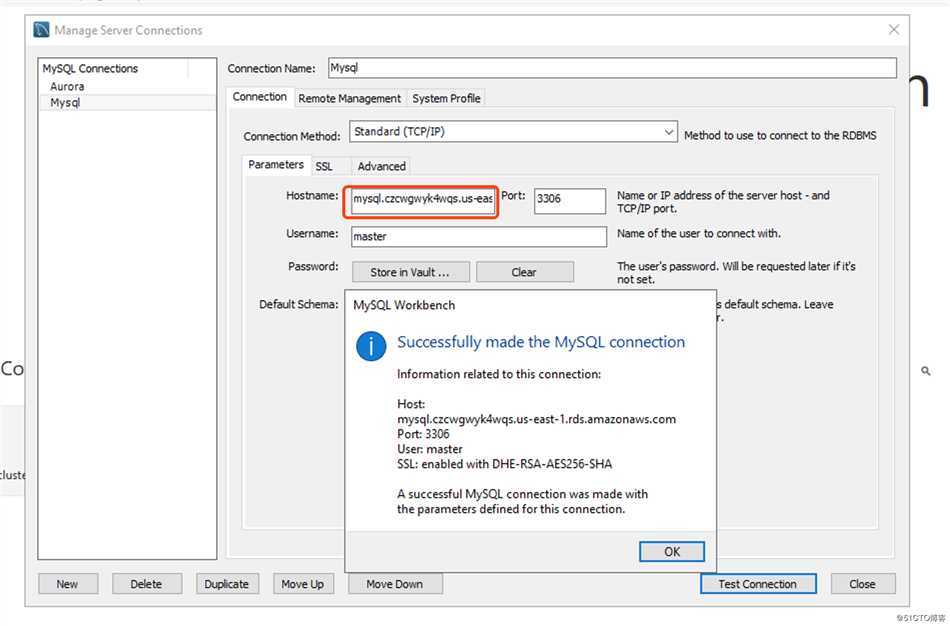Click the blue information icon in dialog

click(x=371, y=346)
